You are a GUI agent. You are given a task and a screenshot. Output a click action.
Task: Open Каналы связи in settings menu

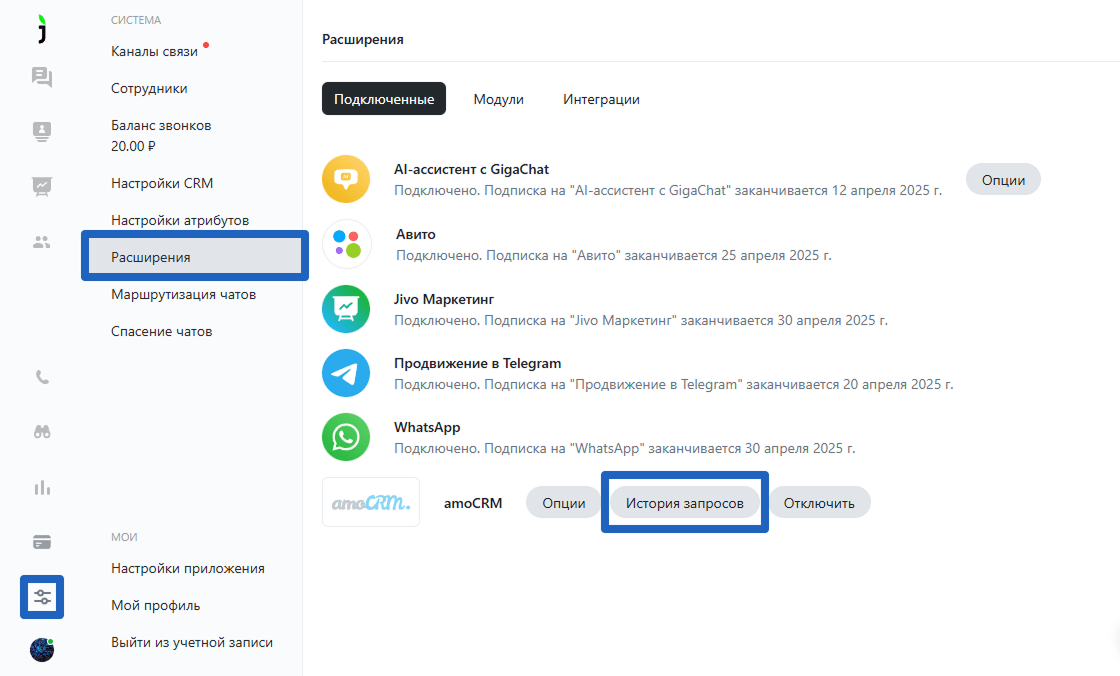pyautogui.click(x=154, y=51)
